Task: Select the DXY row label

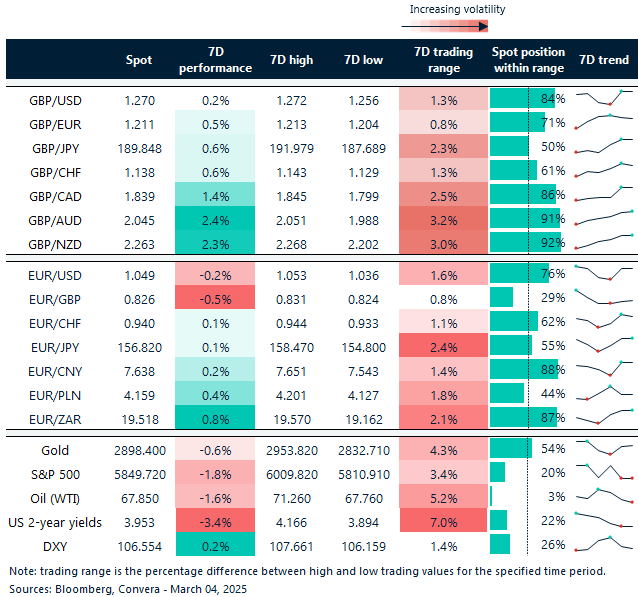Action: point(55,547)
